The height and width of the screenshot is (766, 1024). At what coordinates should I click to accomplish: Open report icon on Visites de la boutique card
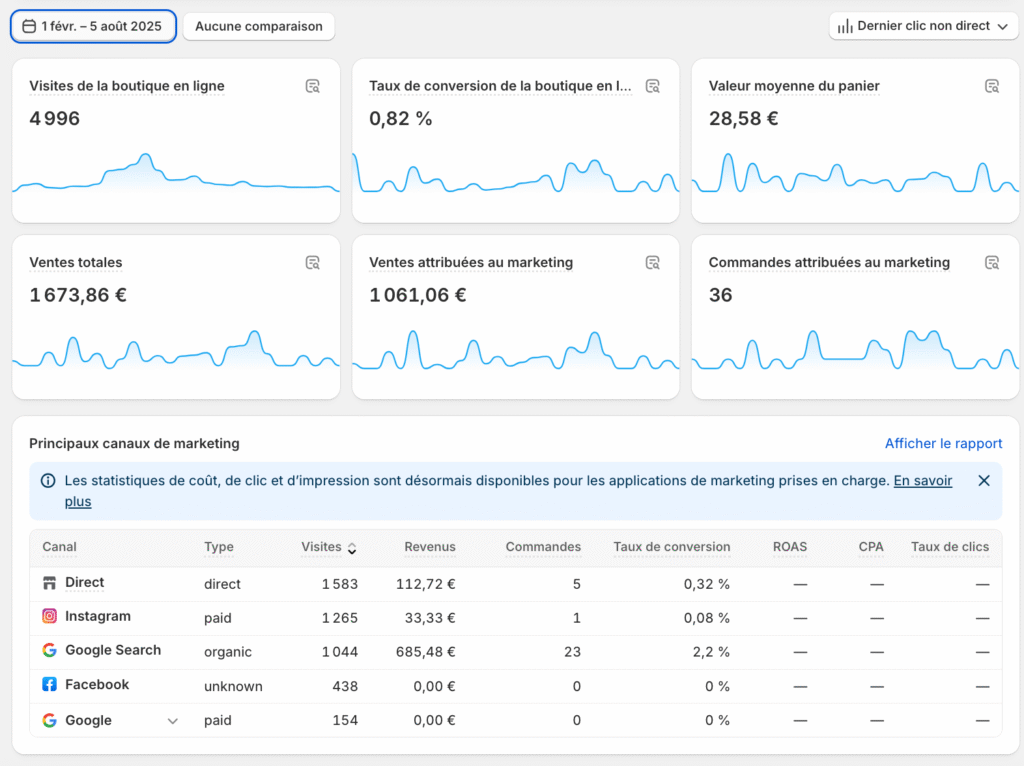pyautogui.click(x=313, y=86)
